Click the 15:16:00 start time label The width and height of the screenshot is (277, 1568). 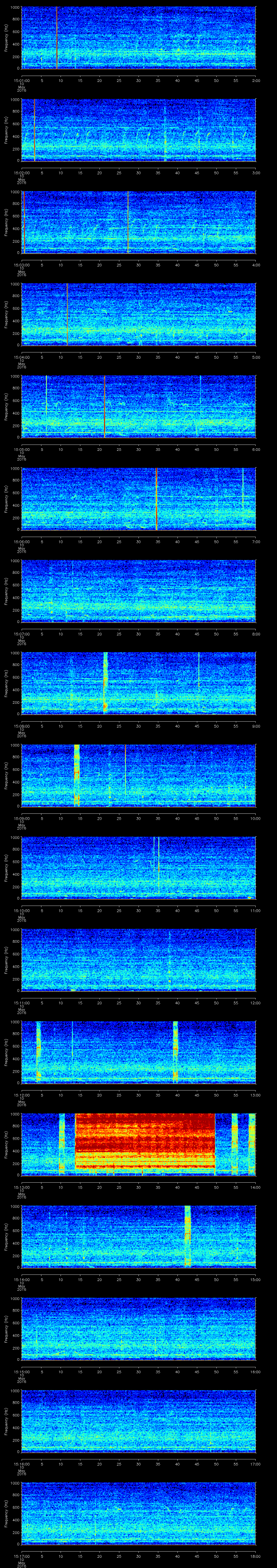click(21, 1464)
